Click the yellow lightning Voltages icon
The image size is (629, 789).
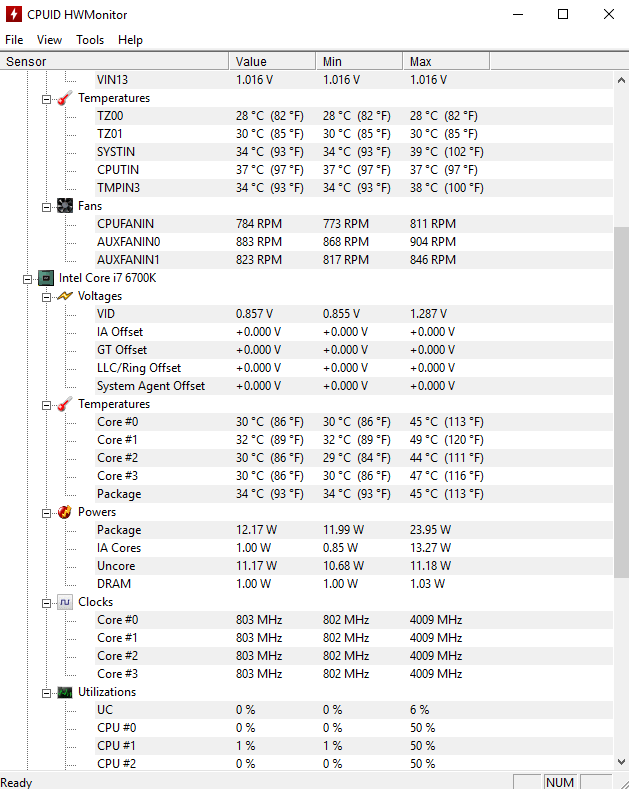(64, 296)
